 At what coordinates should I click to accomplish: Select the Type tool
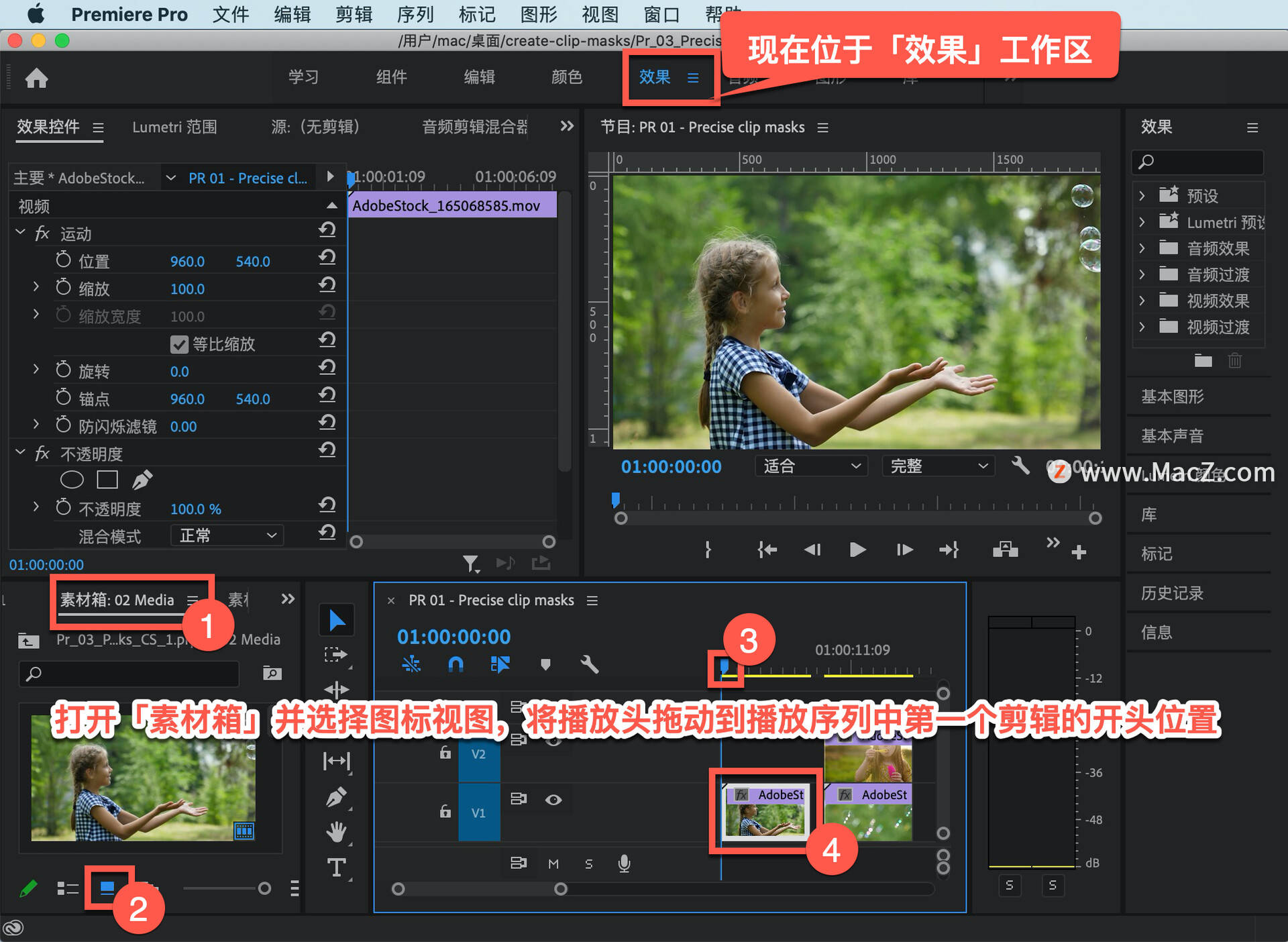(336, 868)
